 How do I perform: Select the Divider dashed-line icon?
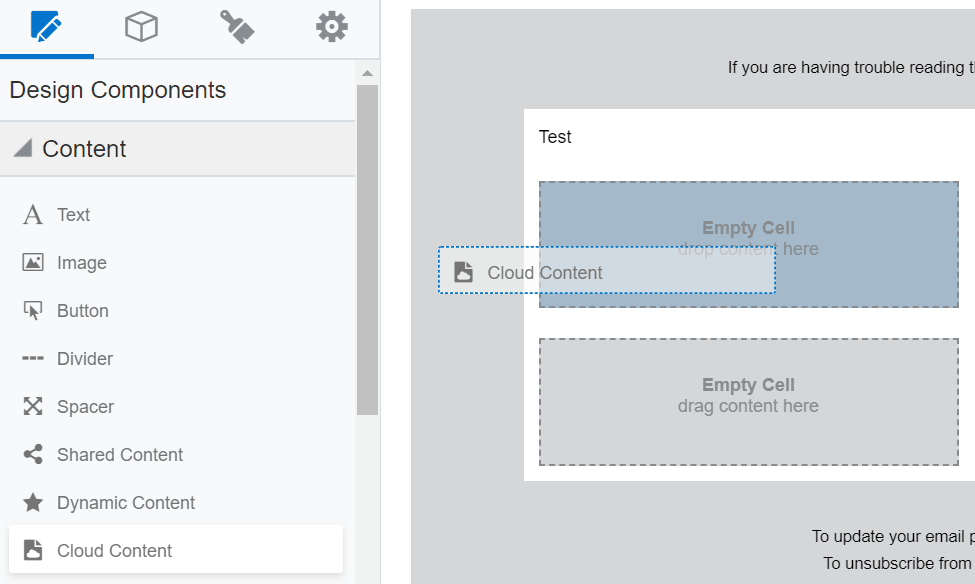pyautogui.click(x=33, y=358)
